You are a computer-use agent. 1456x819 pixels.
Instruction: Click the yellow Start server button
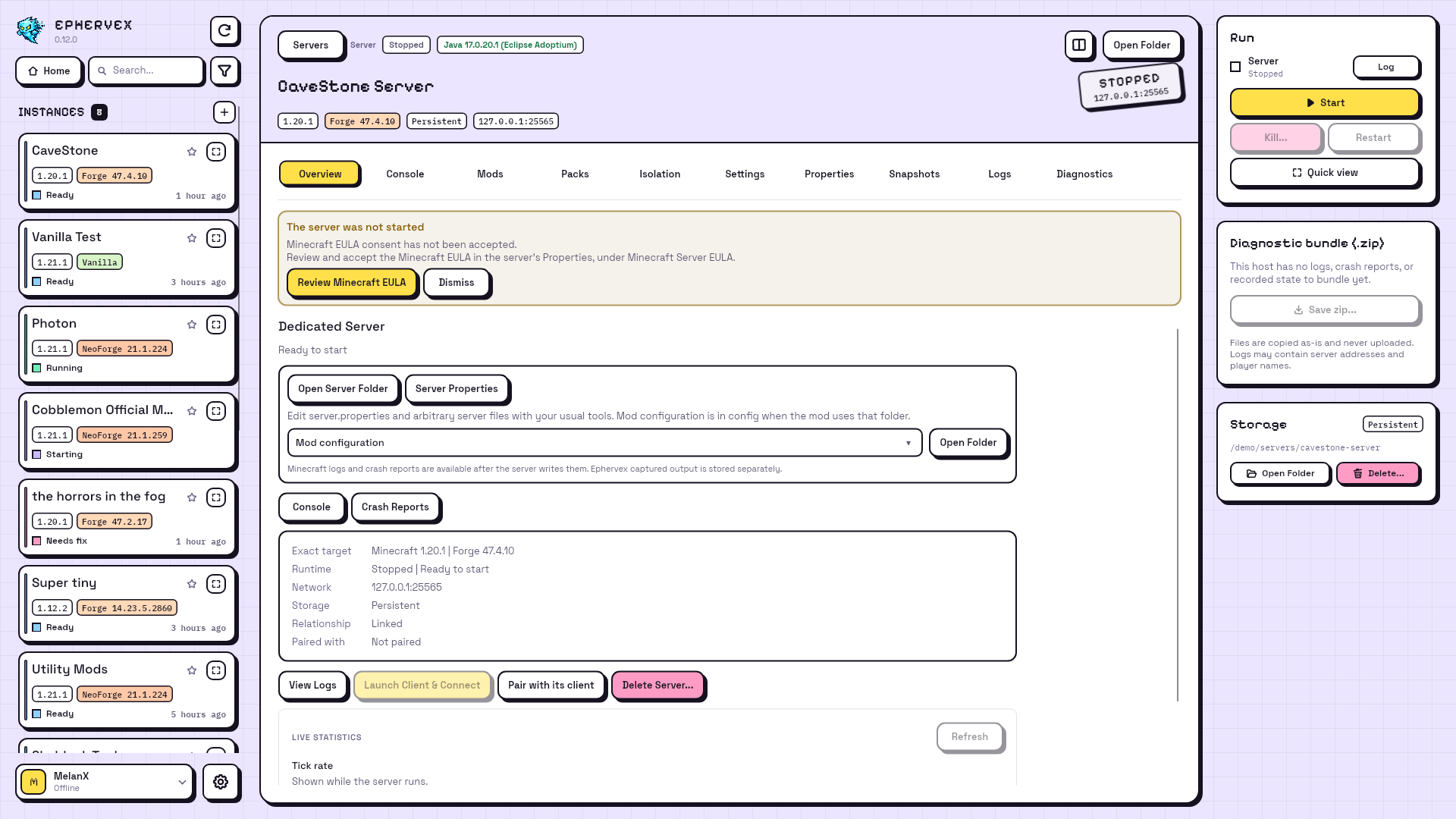1324,102
